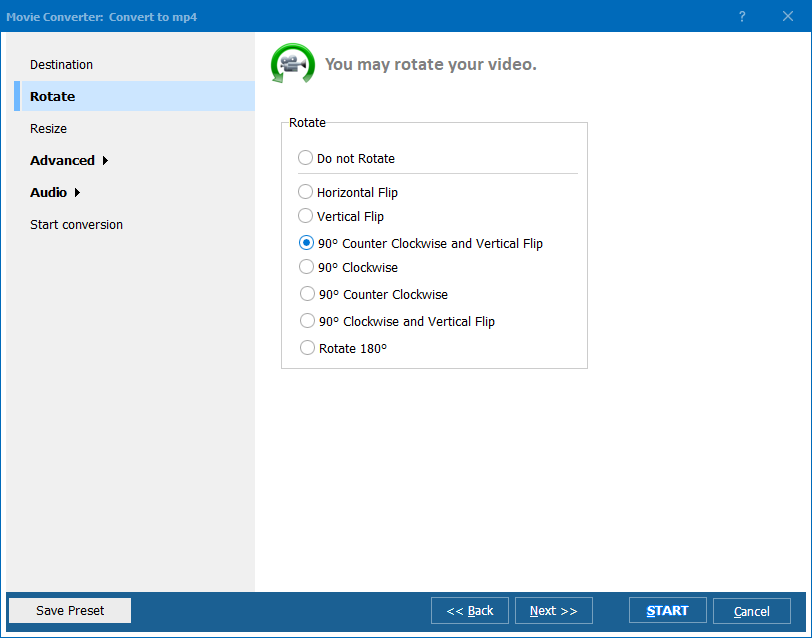Click the Next >> button
The height and width of the screenshot is (638, 812).
(553, 611)
